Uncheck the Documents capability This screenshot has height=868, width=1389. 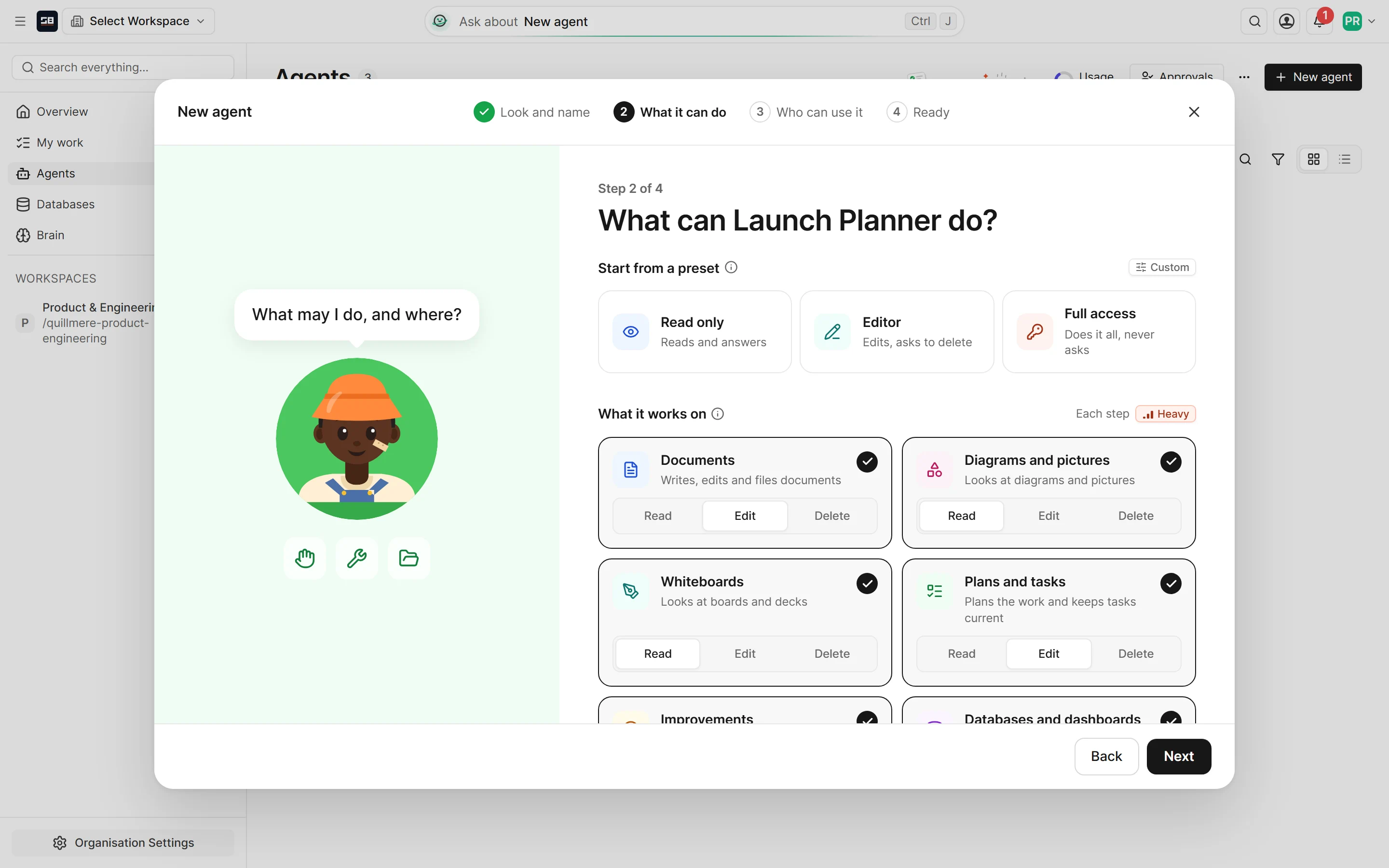(x=867, y=461)
